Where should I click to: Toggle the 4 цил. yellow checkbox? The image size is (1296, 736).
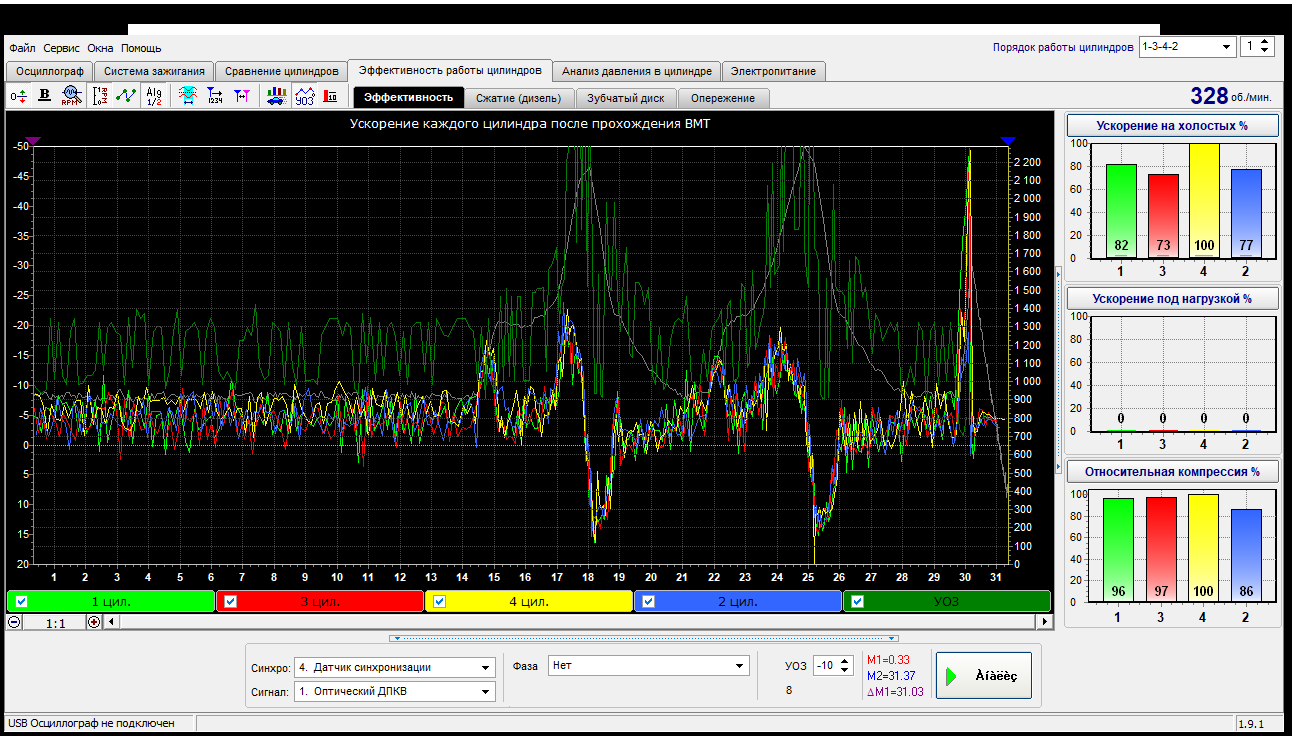pos(440,601)
